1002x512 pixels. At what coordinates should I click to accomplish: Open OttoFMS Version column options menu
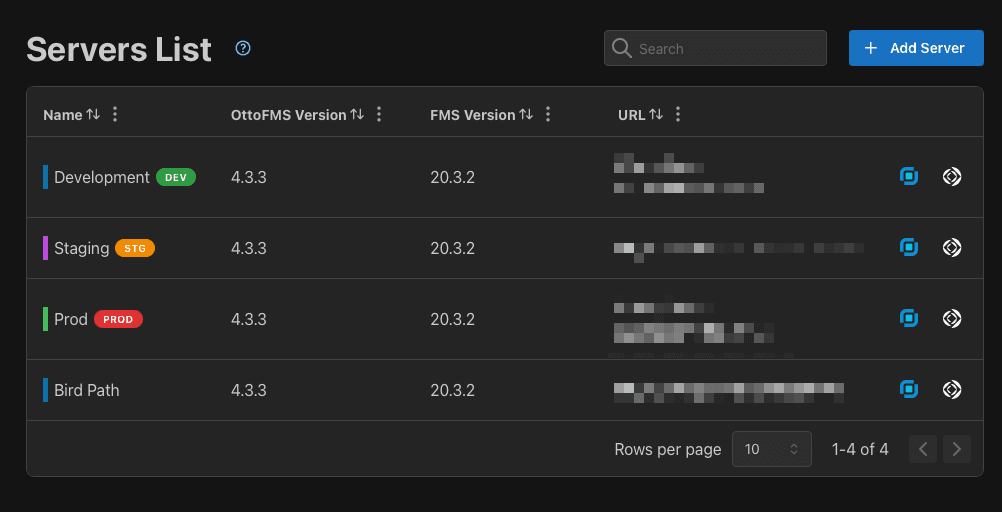tap(379, 115)
